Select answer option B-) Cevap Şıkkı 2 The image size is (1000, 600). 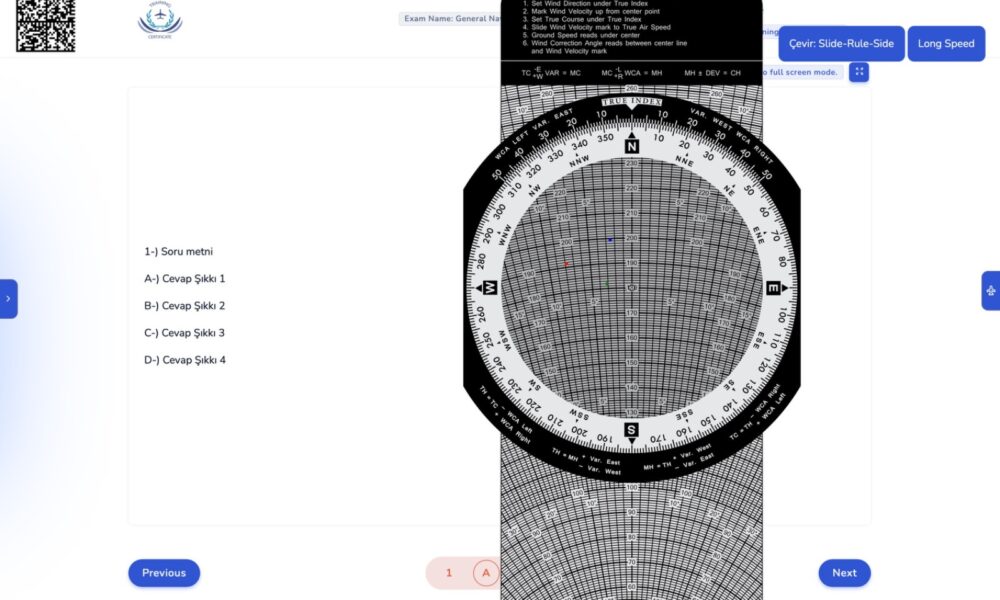click(185, 306)
